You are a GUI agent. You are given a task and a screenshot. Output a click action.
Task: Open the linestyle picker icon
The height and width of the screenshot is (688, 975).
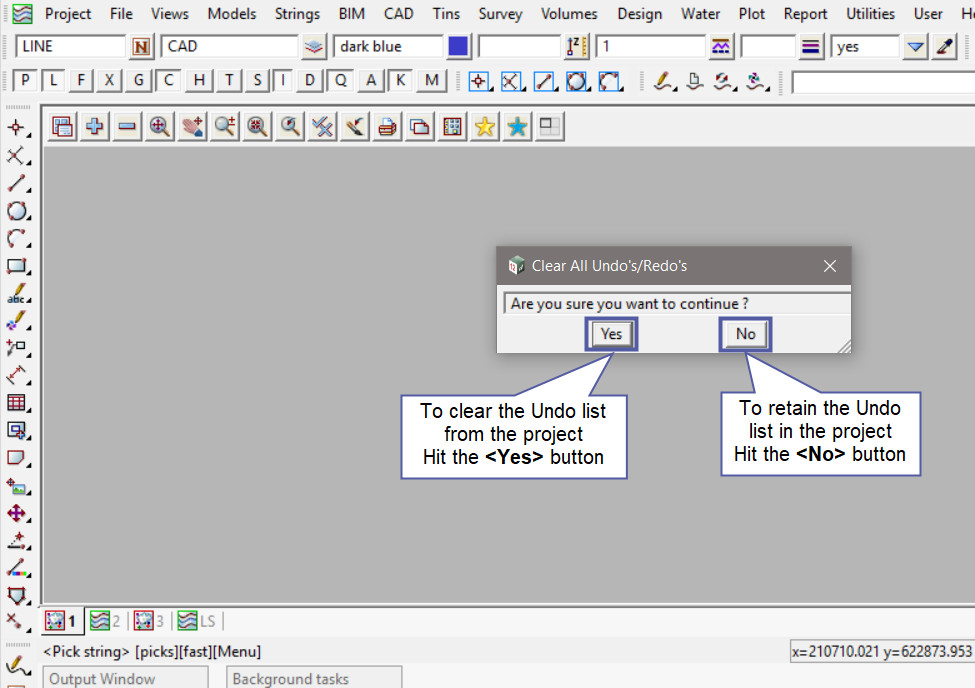[720, 47]
